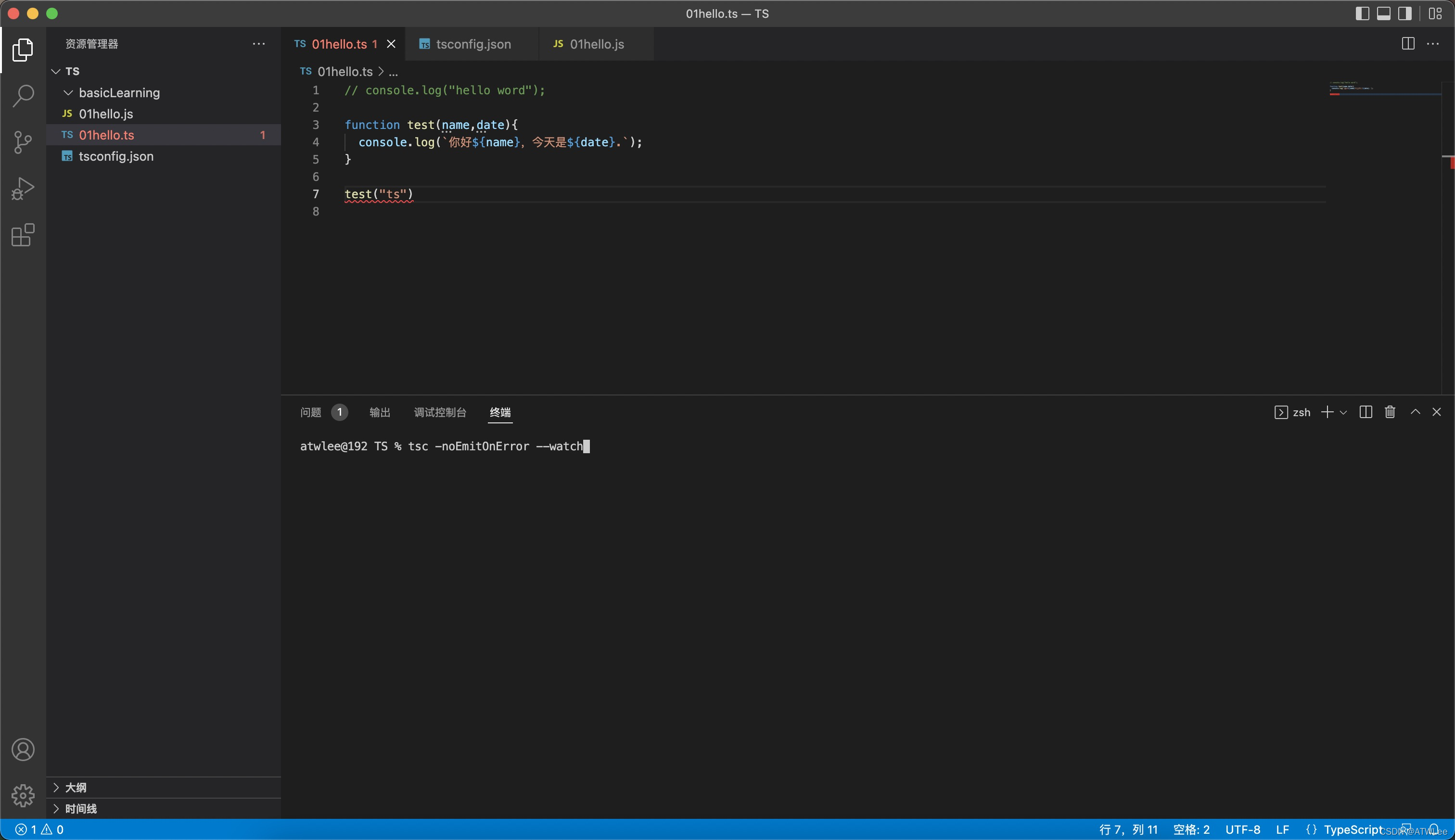1455x840 pixels.
Task: Select 01hello.ts in file explorer
Action: point(164,135)
